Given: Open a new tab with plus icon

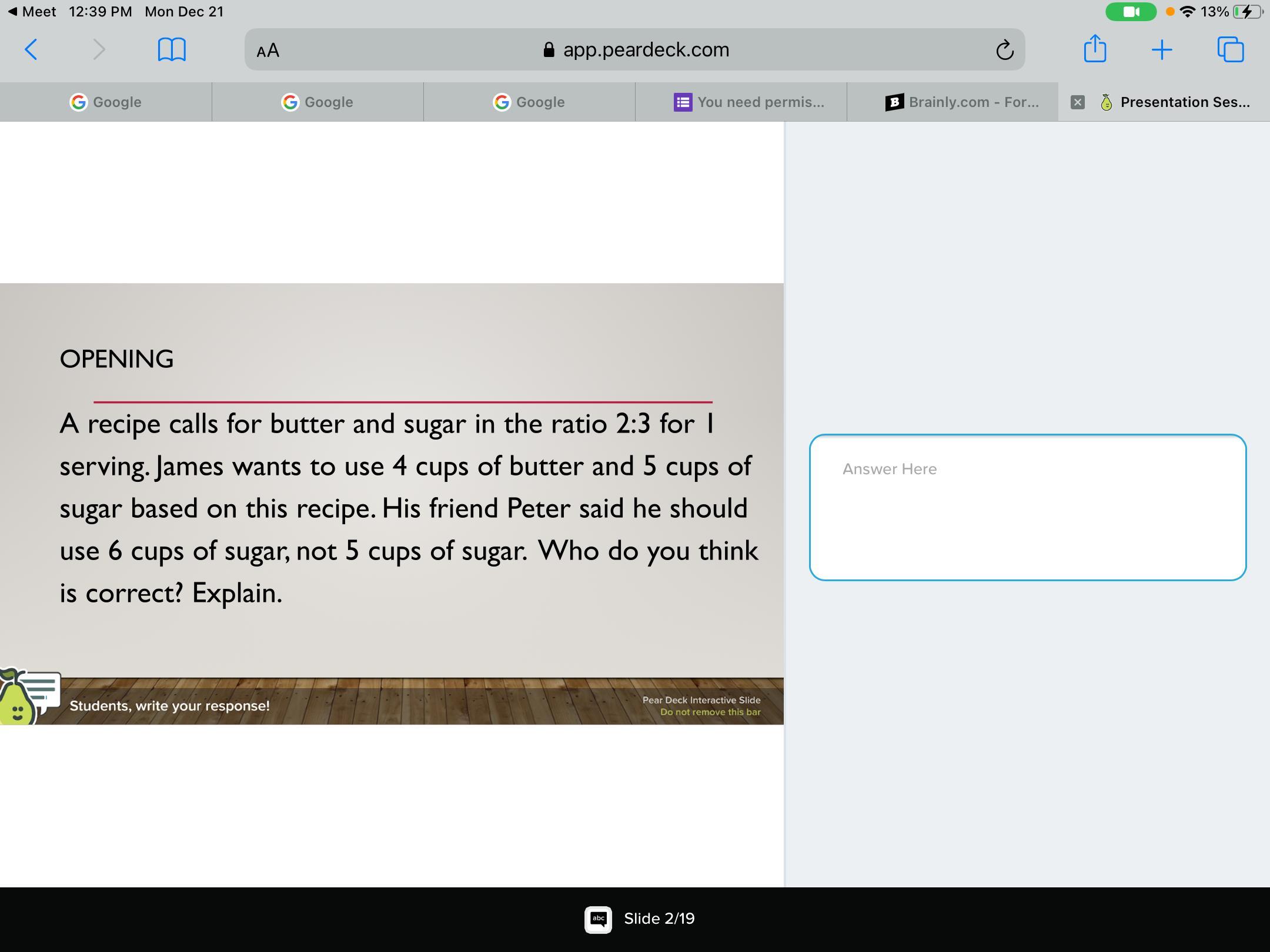Looking at the screenshot, I should coord(1162,50).
